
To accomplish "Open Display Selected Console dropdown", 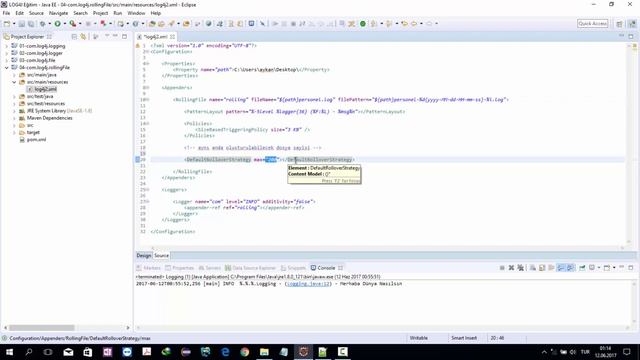I will 599,268.
